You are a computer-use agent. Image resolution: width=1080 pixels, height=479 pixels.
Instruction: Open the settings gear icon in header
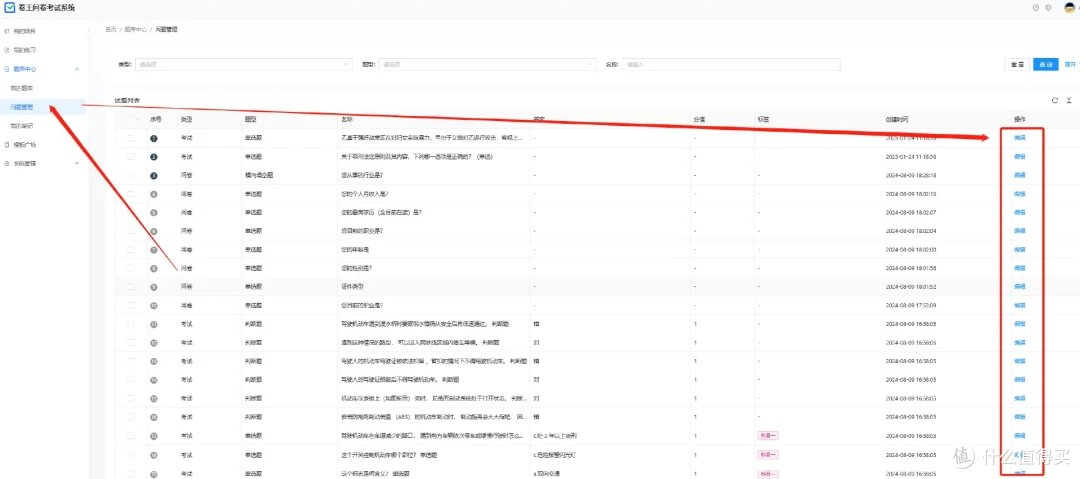[x=1048, y=8]
